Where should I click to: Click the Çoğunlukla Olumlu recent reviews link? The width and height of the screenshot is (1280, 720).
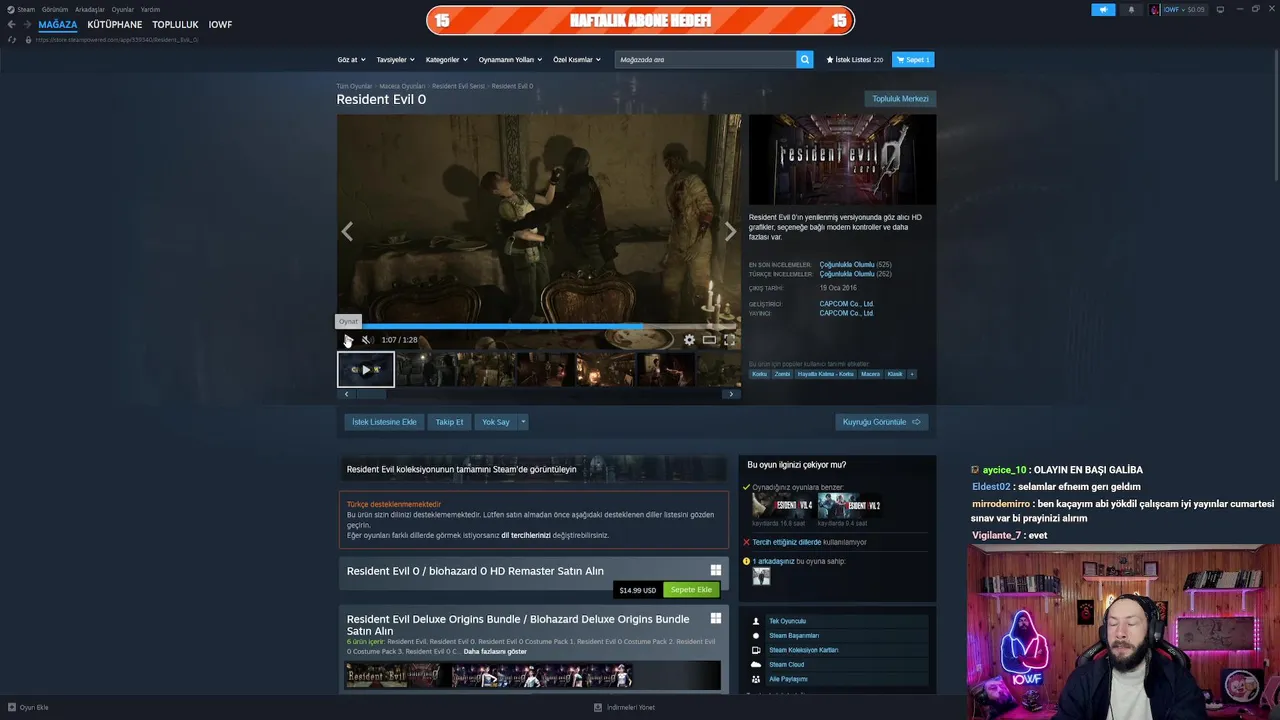[847, 265]
